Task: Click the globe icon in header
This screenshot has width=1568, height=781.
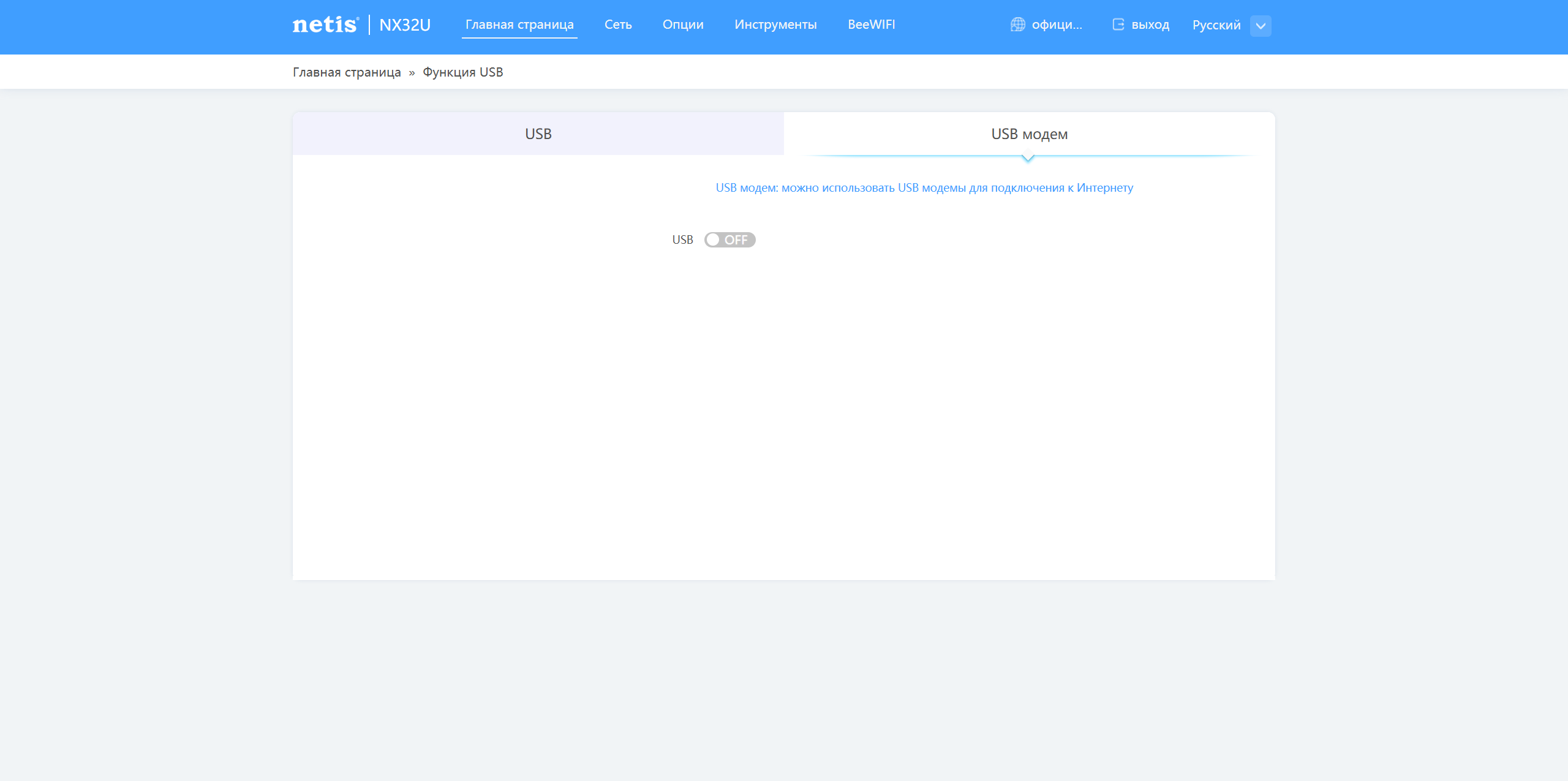Action: (x=1017, y=25)
